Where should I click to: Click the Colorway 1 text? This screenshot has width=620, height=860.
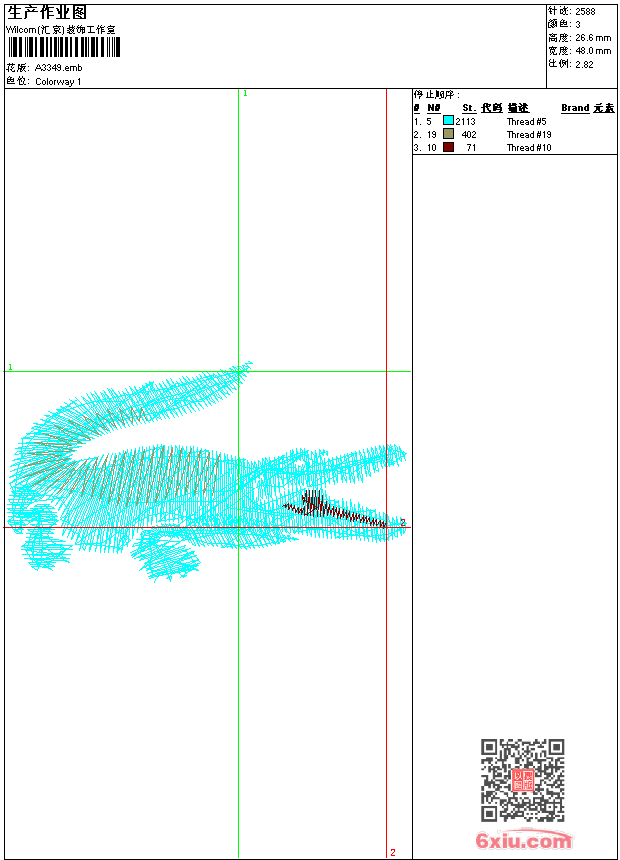pos(58,82)
